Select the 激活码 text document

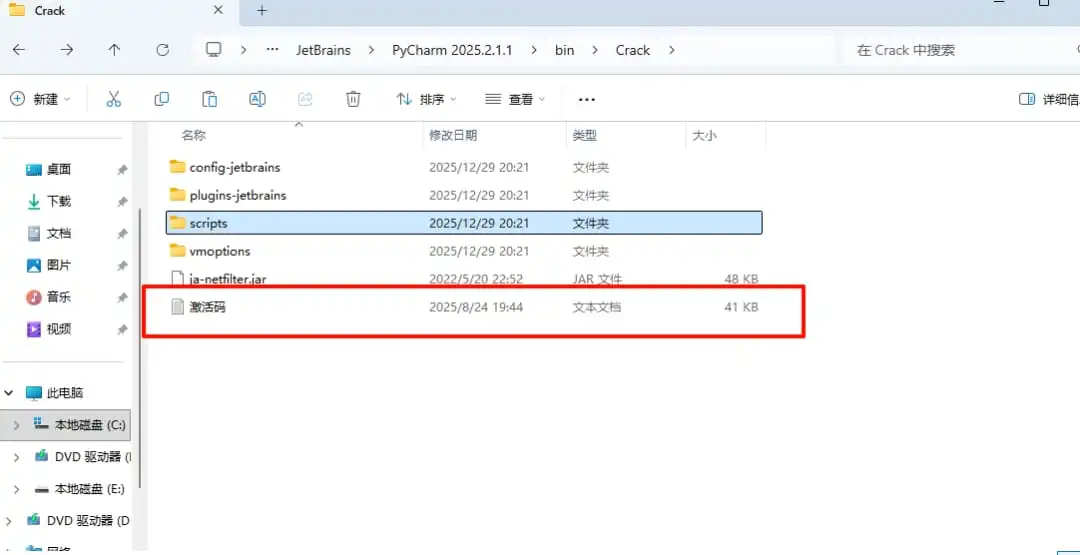pyautogui.click(x=464, y=307)
